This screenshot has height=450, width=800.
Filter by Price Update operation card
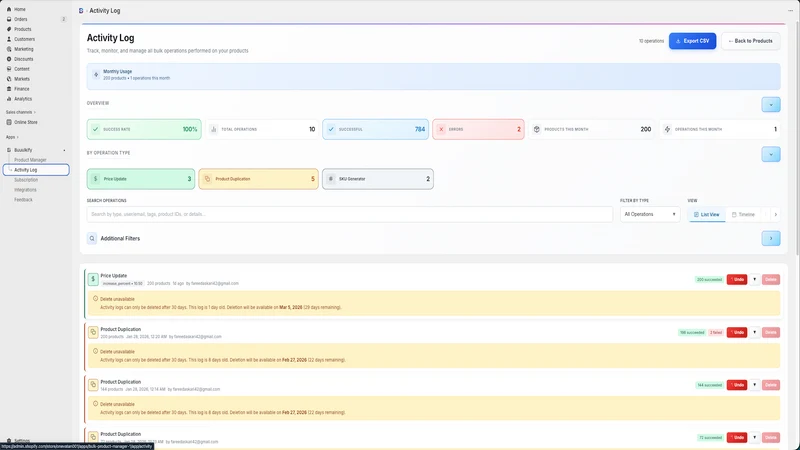tap(141, 179)
